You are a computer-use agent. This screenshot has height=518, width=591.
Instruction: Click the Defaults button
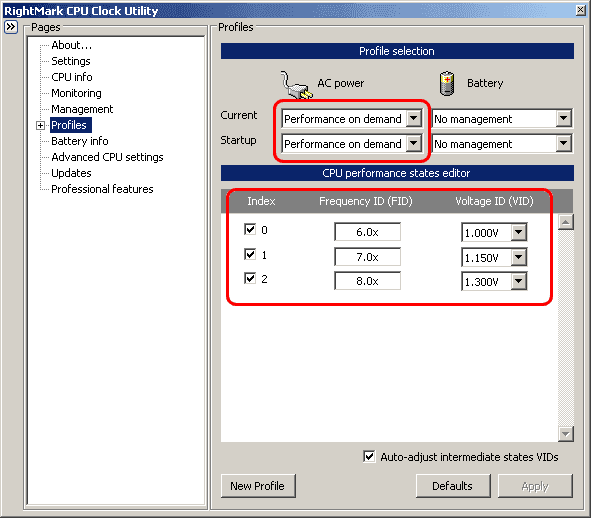(x=453, y=486)
